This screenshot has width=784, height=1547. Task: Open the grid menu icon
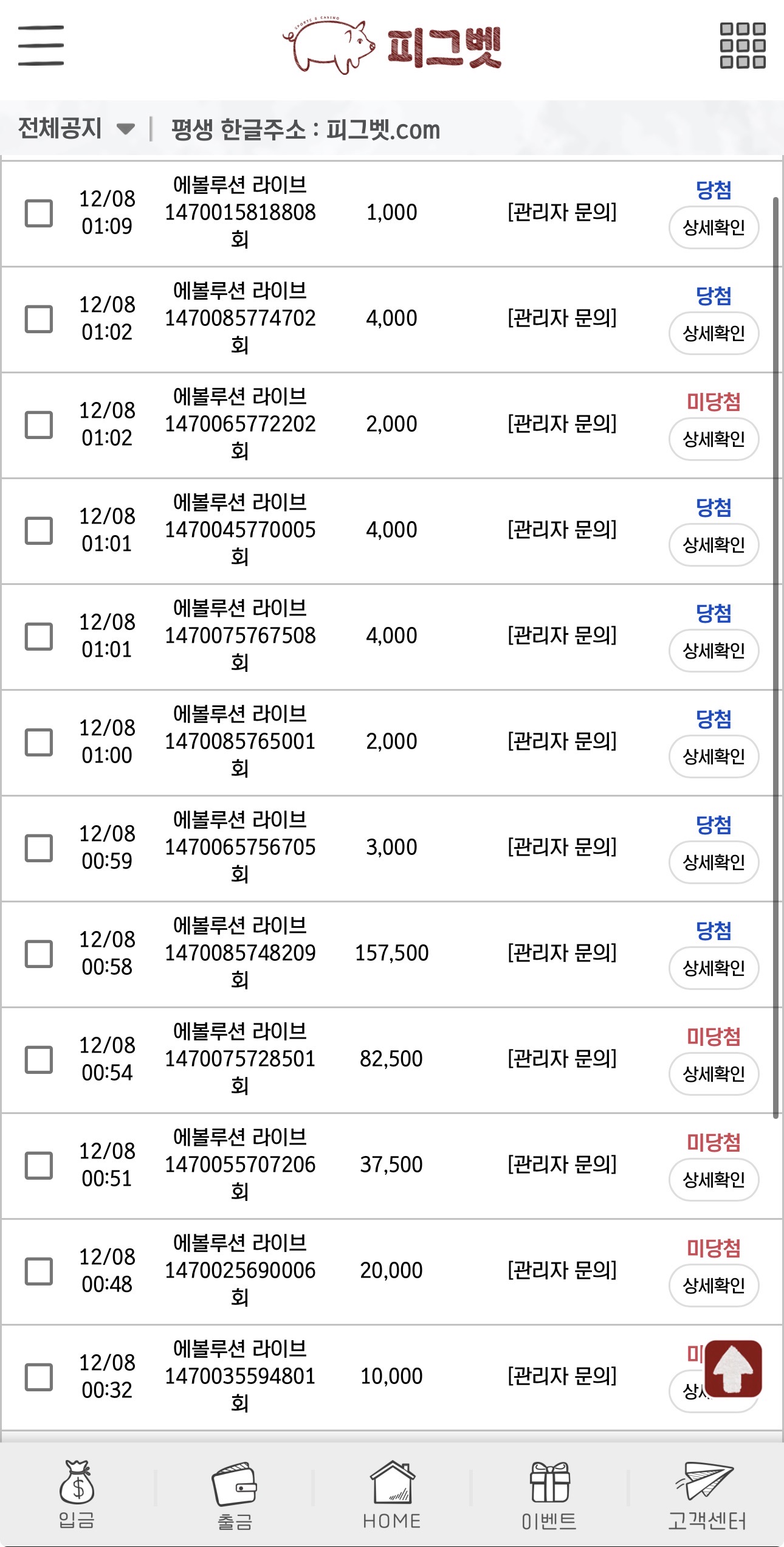pyautogui.click(x=742, y=46)
